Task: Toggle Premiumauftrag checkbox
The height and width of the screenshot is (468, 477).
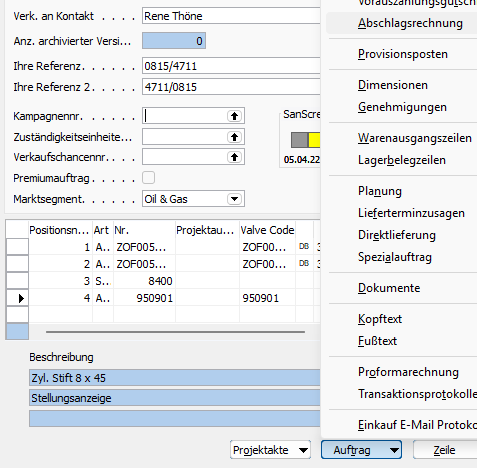Action: (x=149, y=178)
